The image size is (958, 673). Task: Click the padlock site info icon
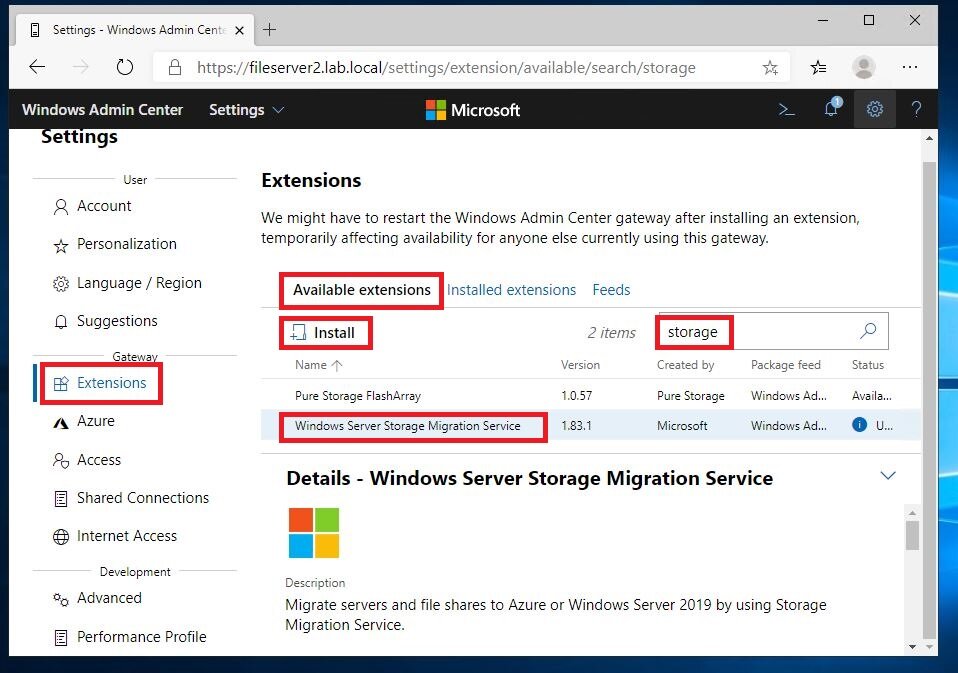(x=175, y=67)
